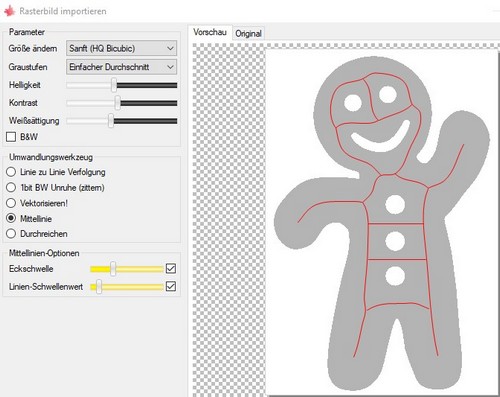
Task: Click the Graustufen label
Action: point(28,67)
